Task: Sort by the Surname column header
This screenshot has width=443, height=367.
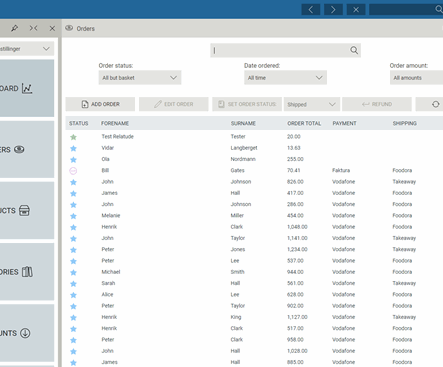Action: pos(243,123)
